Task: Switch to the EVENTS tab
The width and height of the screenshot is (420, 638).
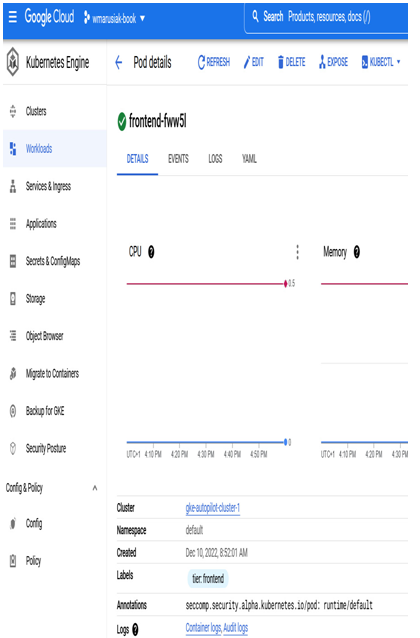Action: (178, 159)
